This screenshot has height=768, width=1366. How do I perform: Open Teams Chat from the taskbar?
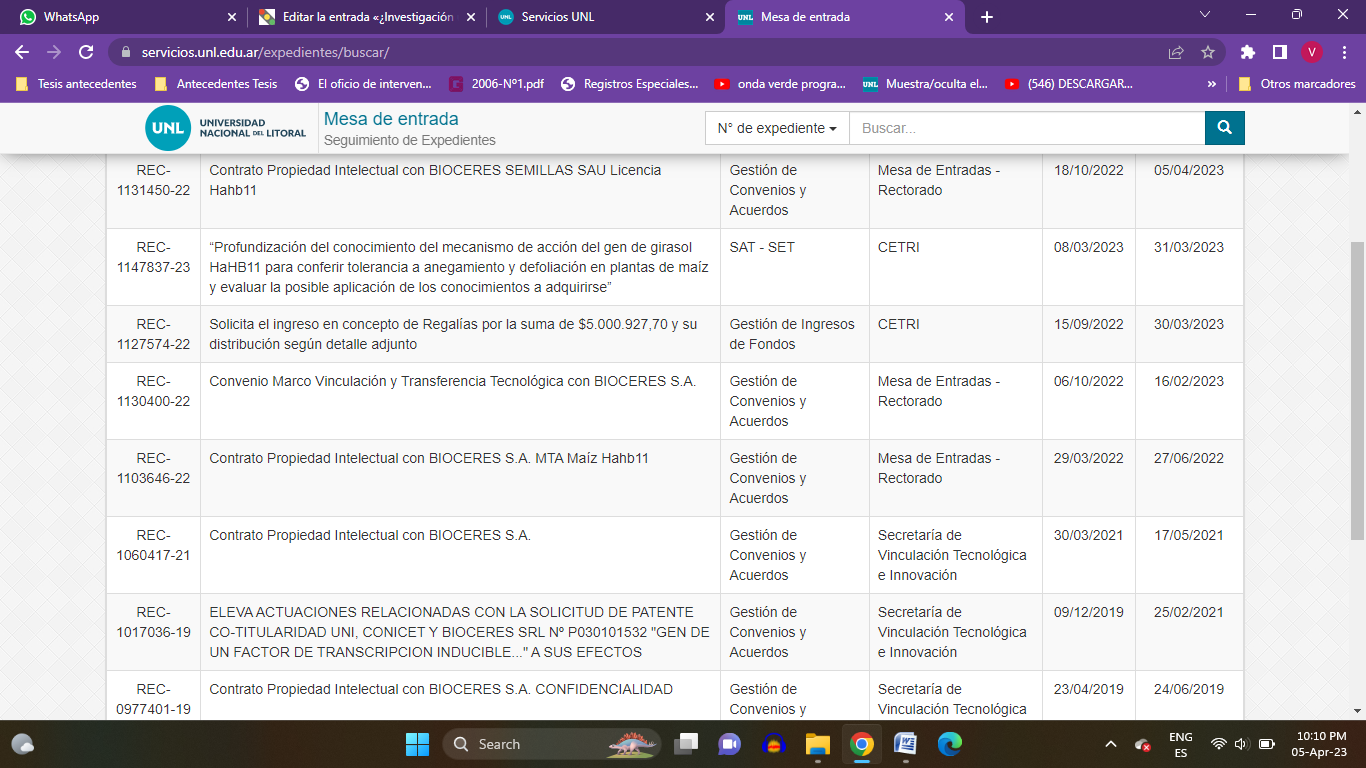pyautogui.click(x=729, y=744)
